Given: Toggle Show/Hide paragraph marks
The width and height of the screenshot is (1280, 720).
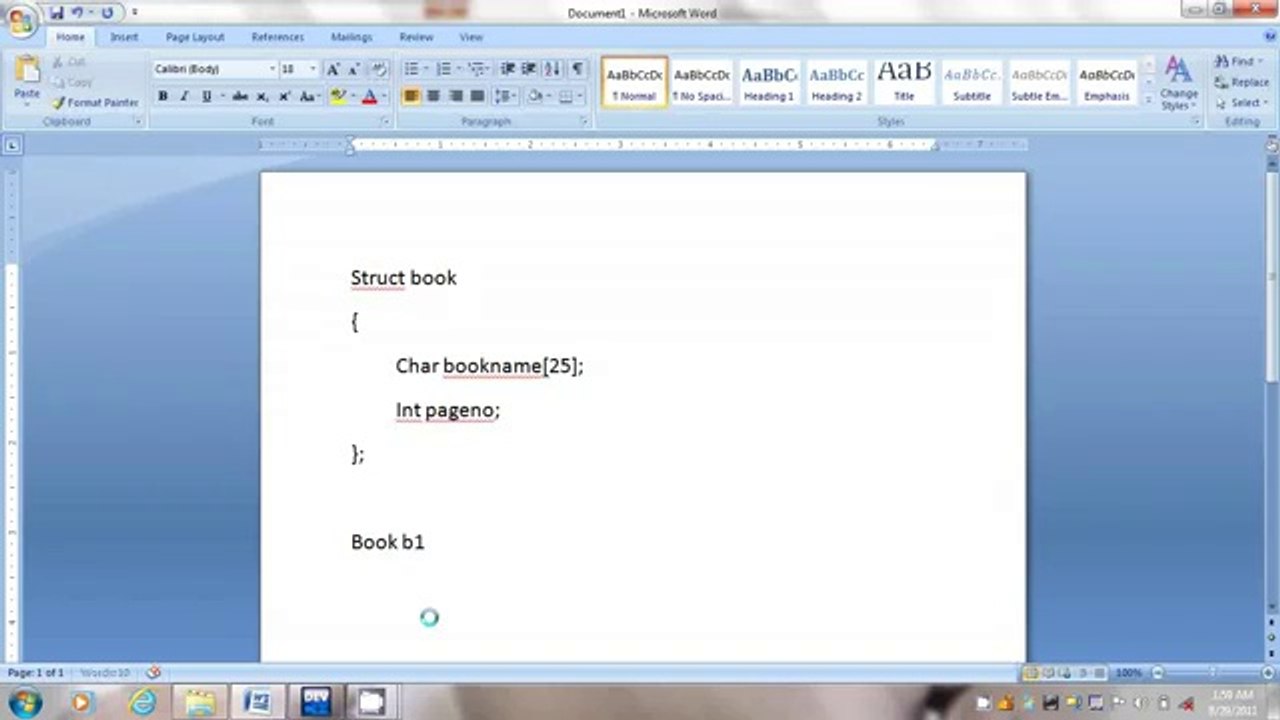Looking at the screenshot, I should coord(577,69).
